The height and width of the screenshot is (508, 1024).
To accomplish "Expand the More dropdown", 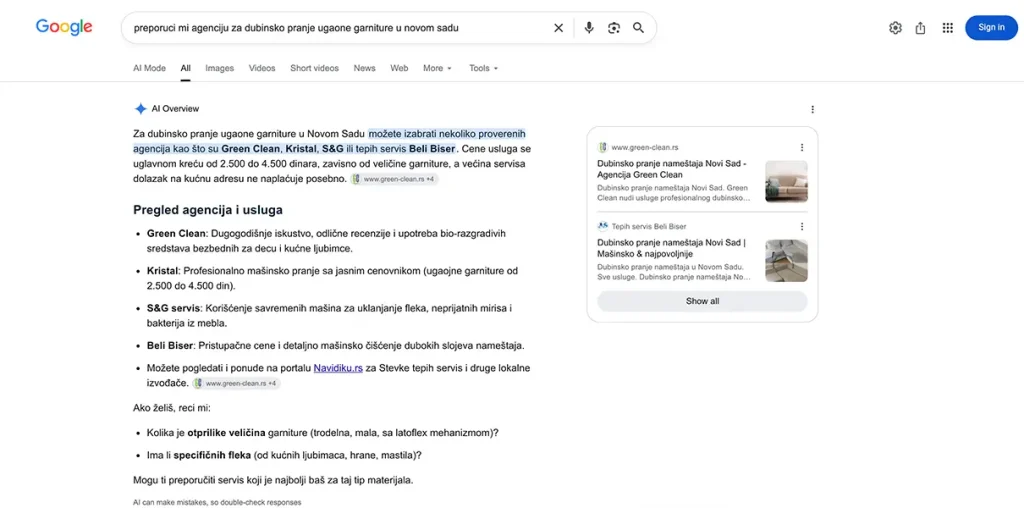I will click(x=437, y=68).
